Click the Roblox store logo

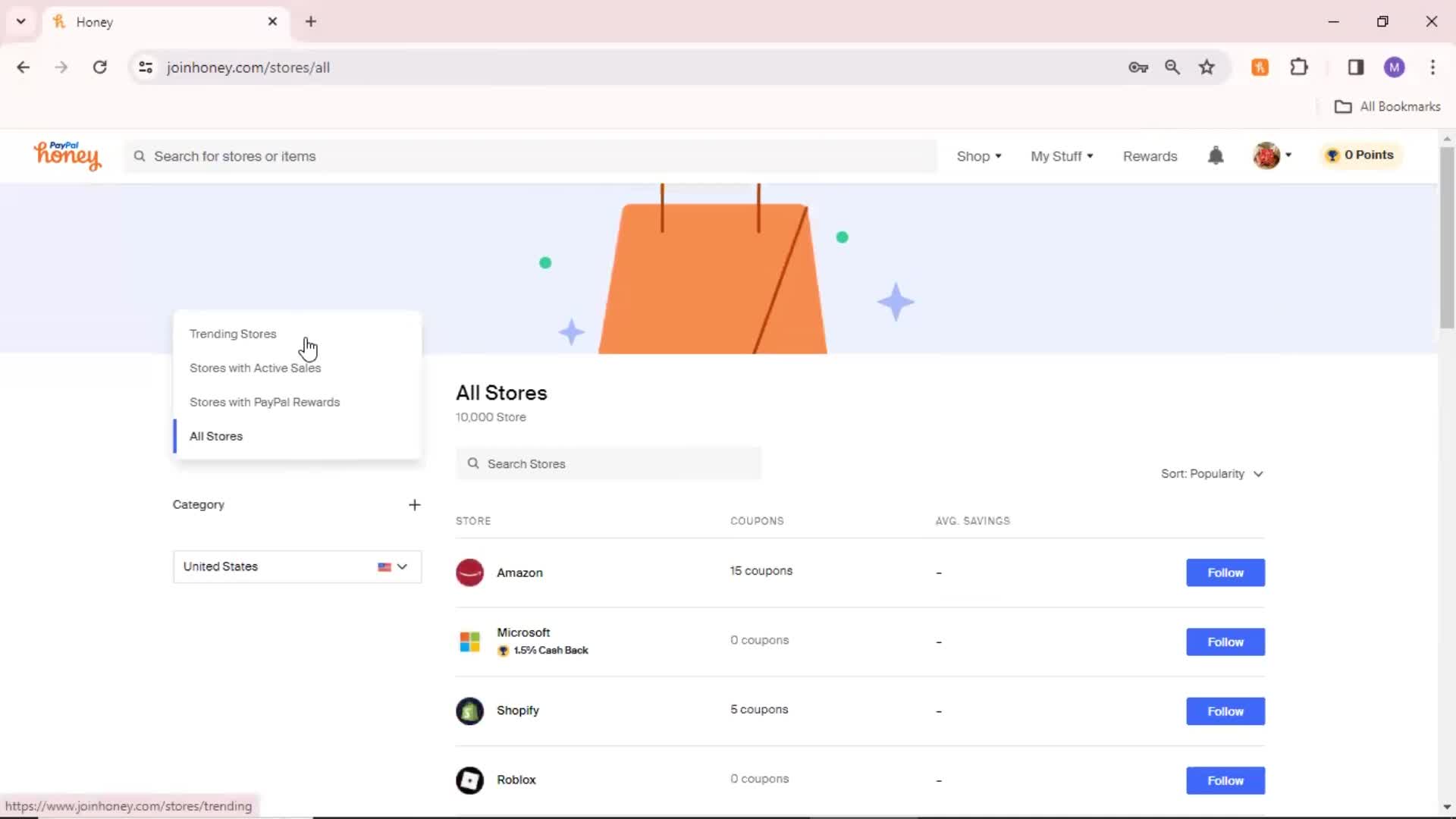[x=469, y=780]
